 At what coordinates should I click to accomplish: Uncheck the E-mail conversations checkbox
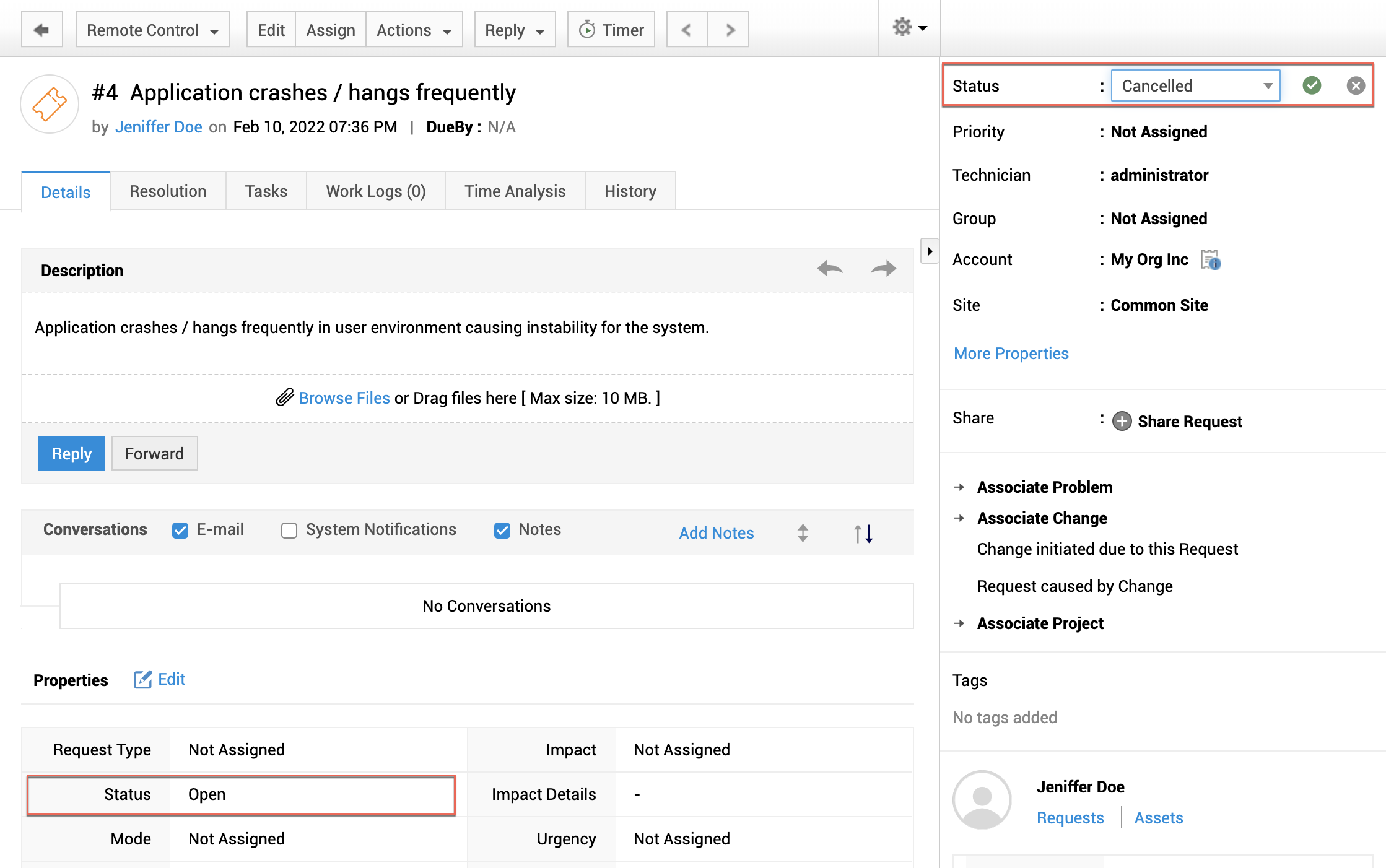(x=180, y=531)
